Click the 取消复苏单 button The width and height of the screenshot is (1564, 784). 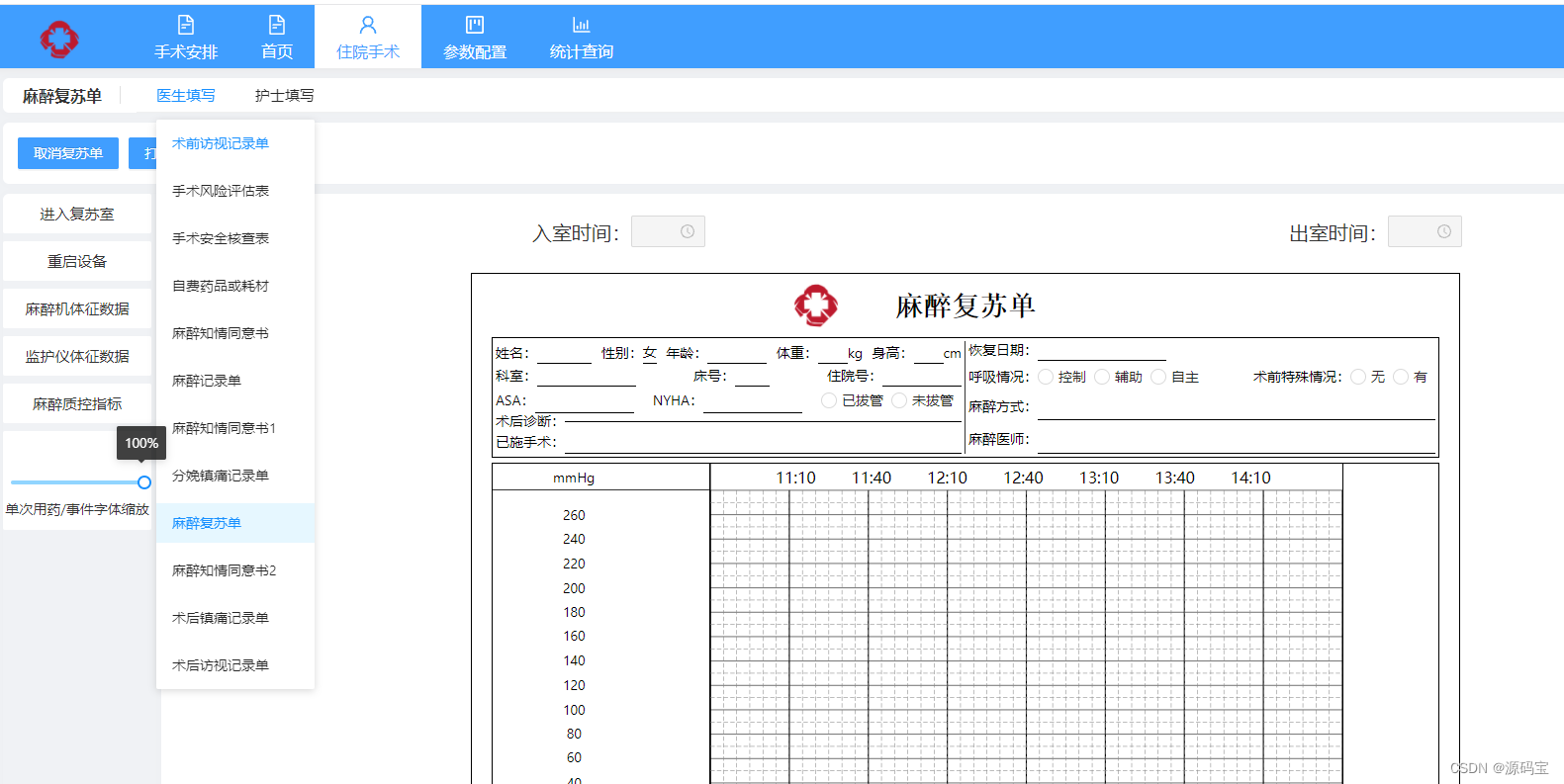(68, 153)
